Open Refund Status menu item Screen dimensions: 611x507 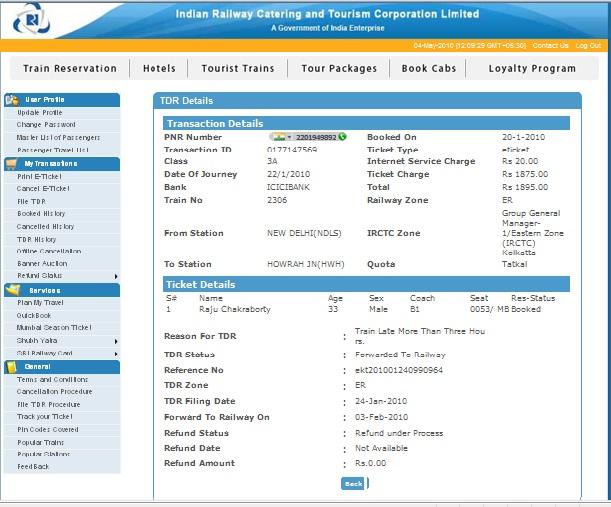coord(40,276)
